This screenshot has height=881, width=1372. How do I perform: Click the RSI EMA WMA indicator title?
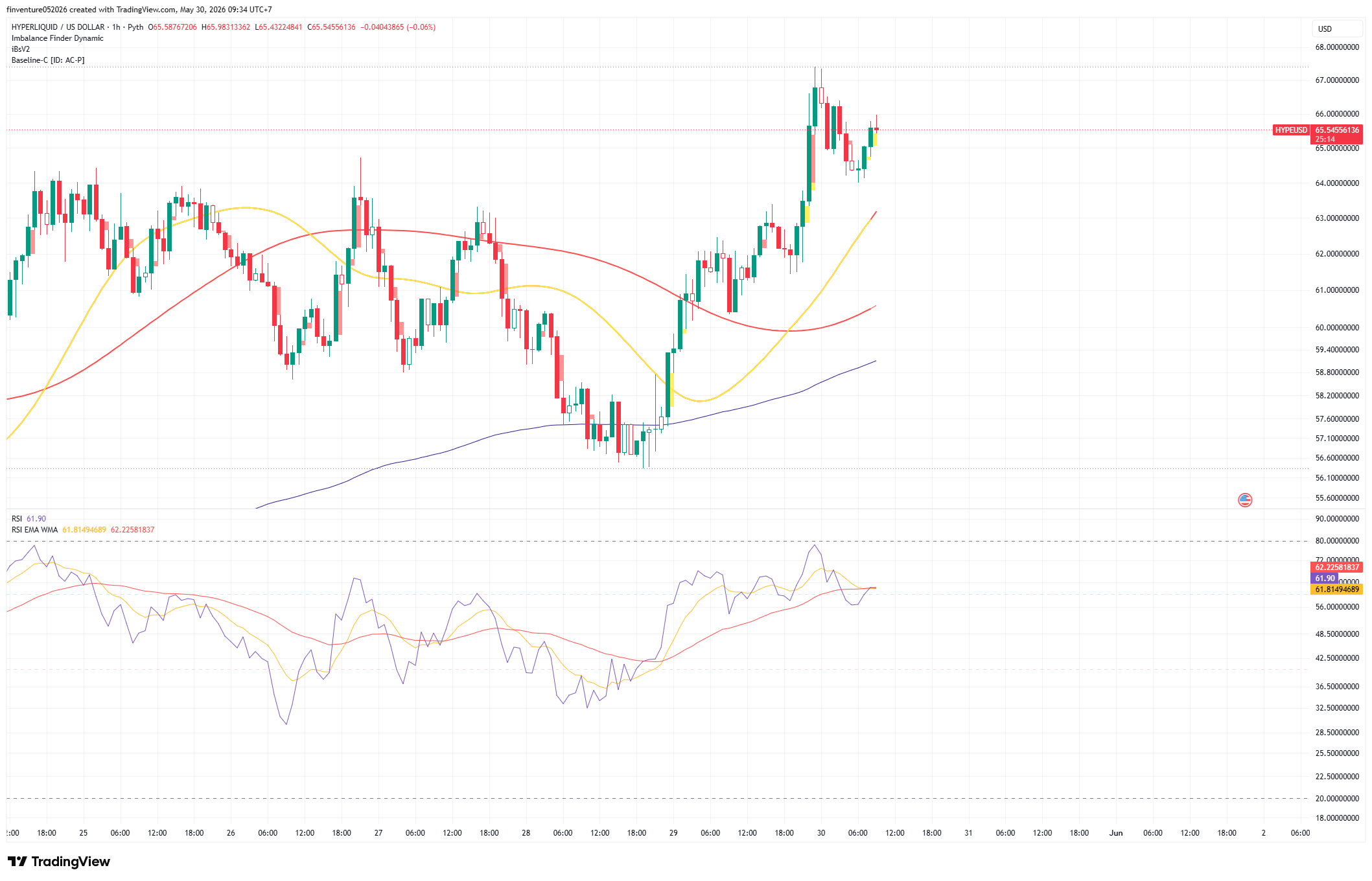click(34, 530)
